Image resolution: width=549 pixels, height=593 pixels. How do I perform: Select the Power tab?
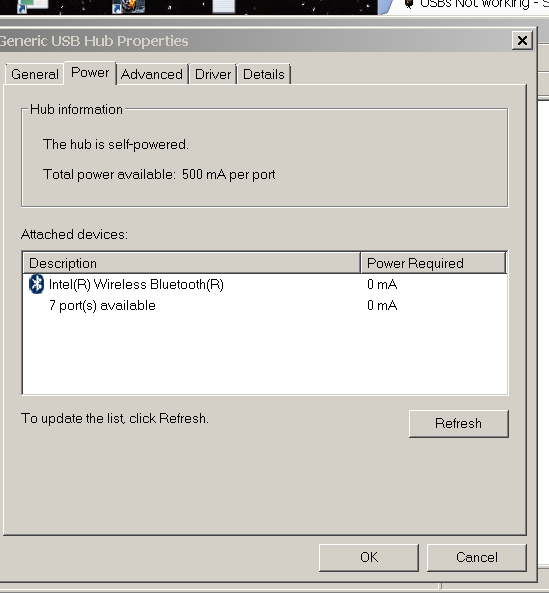[x=90, y=73]
